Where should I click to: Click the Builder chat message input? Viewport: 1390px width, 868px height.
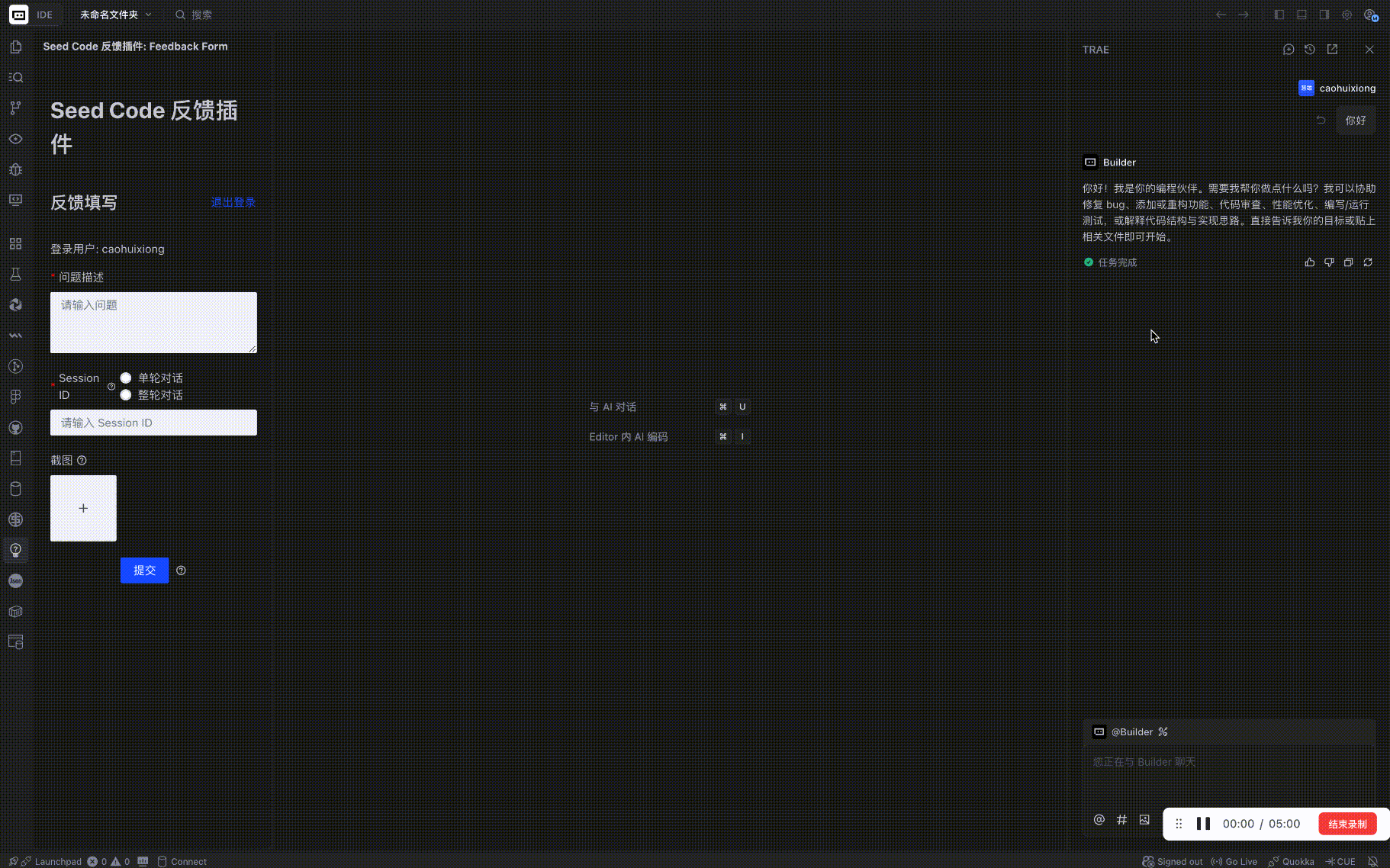(x=1229, y=775)
